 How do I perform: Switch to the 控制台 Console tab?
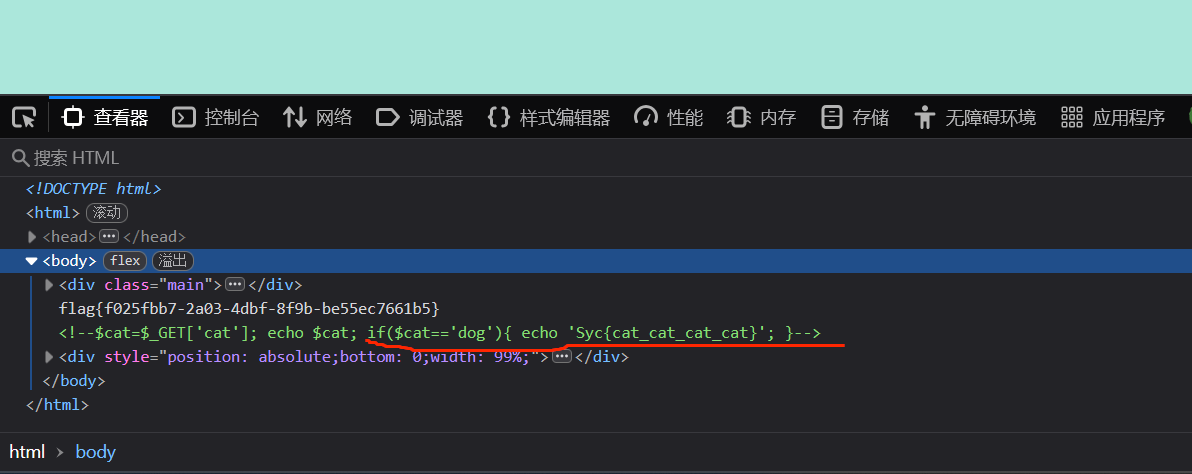pos(216,118)
